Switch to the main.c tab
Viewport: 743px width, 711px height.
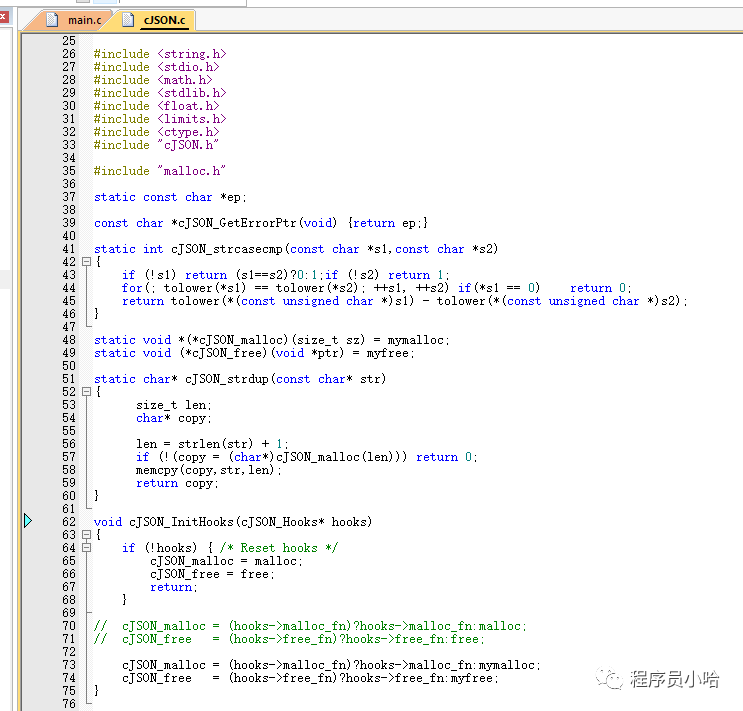(84, 20)
